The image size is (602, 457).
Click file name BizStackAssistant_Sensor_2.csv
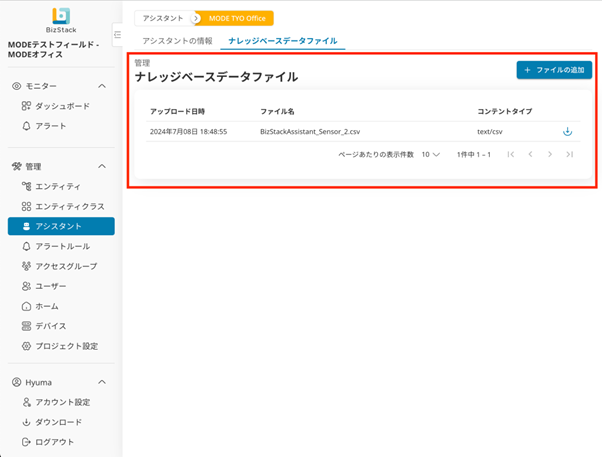coord(310,132)
